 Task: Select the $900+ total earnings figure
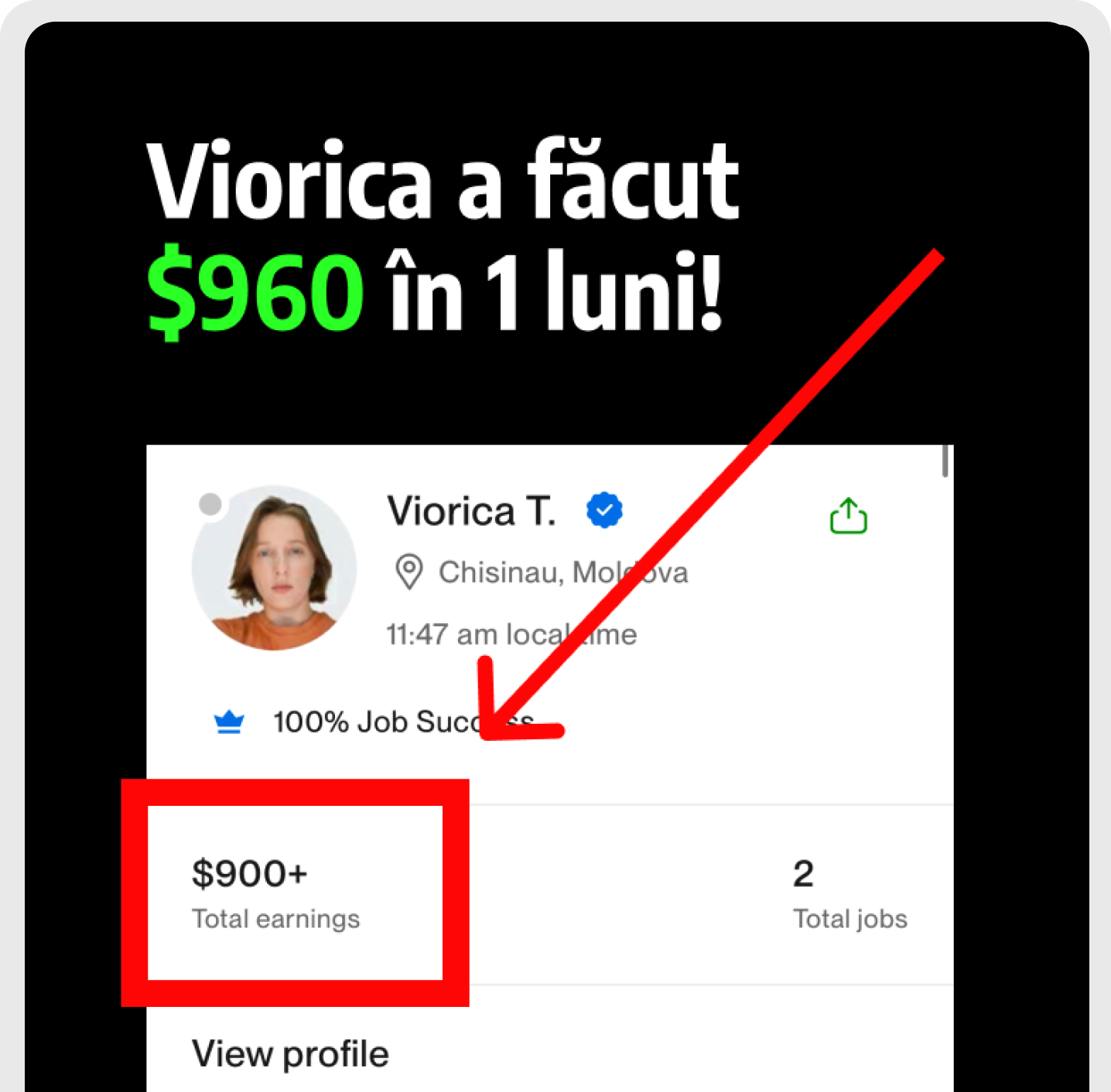click(x=249, y=874)
